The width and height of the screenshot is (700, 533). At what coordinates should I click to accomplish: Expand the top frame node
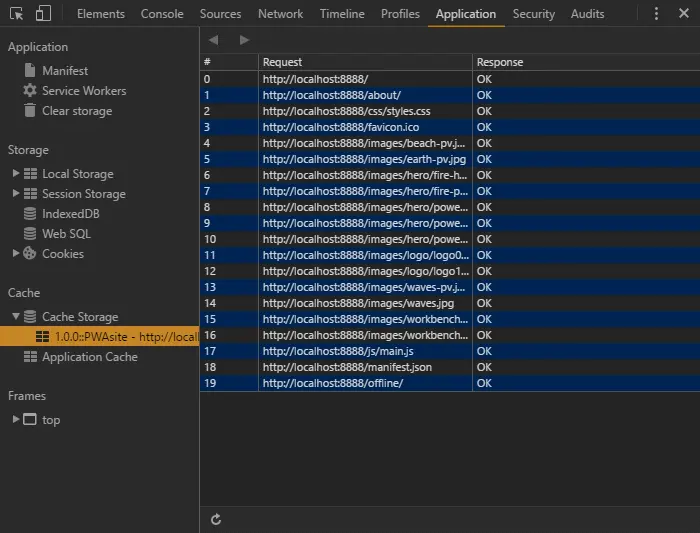[x=16, y=420]
